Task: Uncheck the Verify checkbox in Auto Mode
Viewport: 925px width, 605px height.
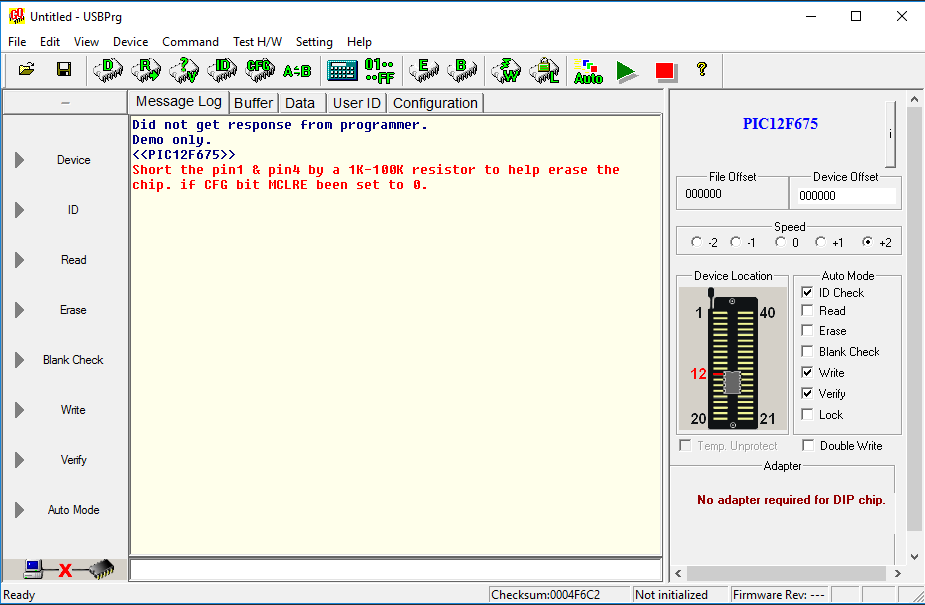Action: pos(807,393)
